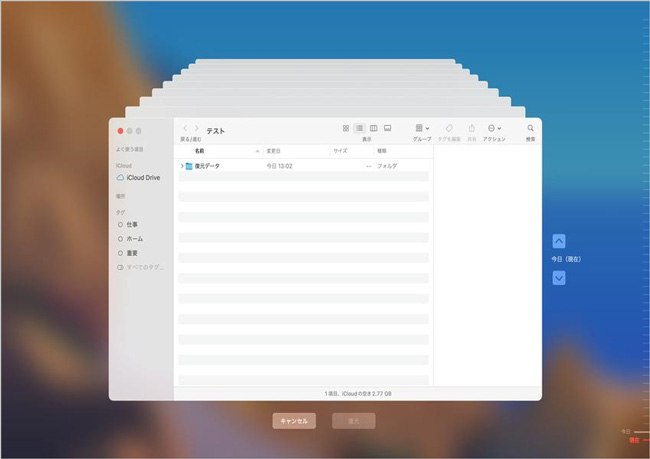Click the status bar iCloud space text
The width and height of the screenshot is (650, 459).
358,393
